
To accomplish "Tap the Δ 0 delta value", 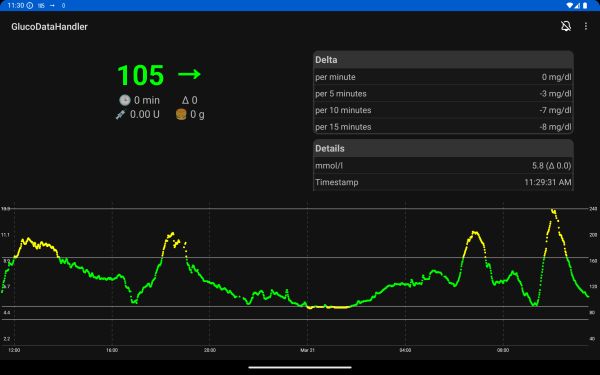I will click(189, 100).
